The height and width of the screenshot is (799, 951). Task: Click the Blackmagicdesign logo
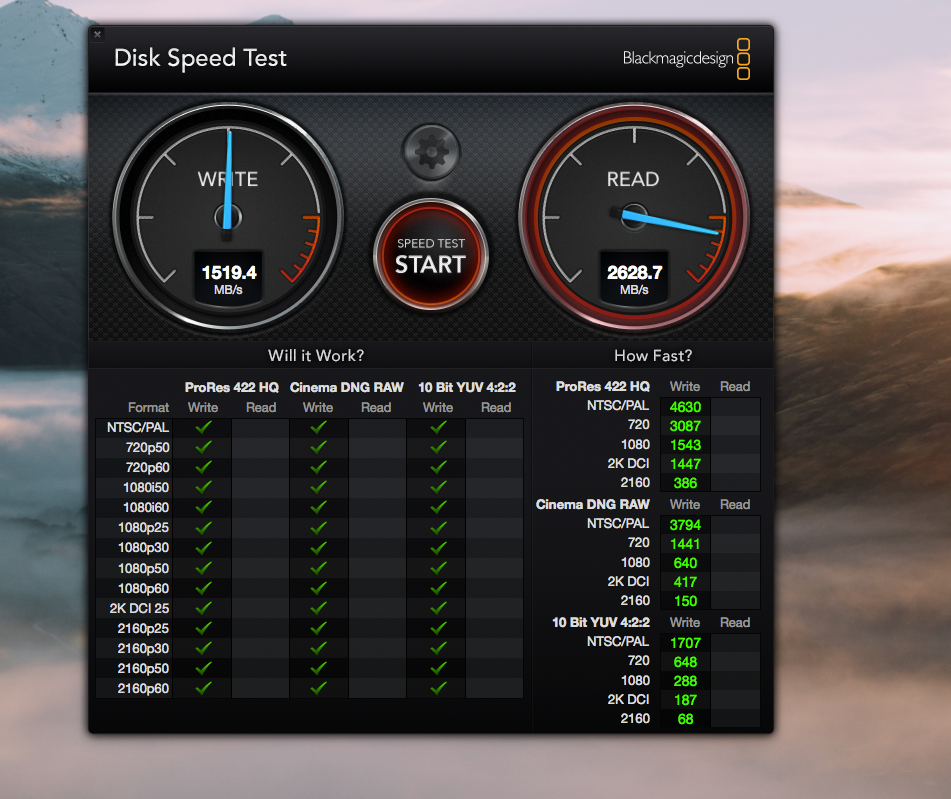tap(686, 59)
